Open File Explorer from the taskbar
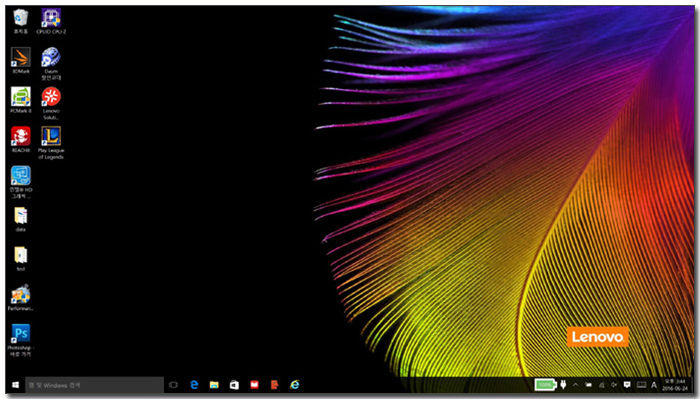Image resolution: width=700 pixels, height=399 pixels. (x=214, y=385)
